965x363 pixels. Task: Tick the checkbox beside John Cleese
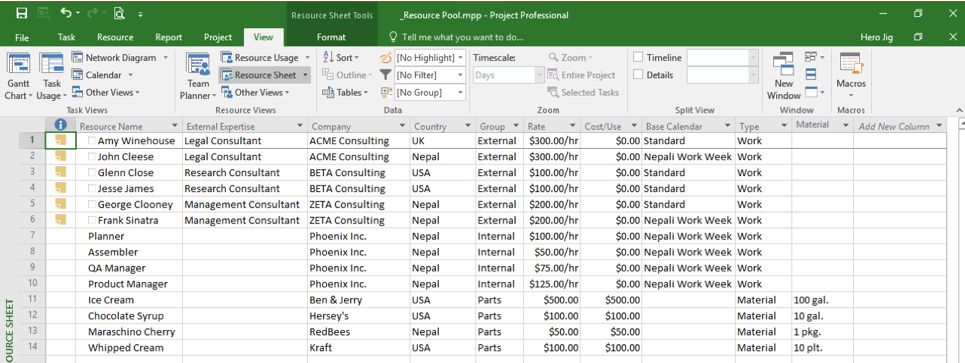pos(92,157)
